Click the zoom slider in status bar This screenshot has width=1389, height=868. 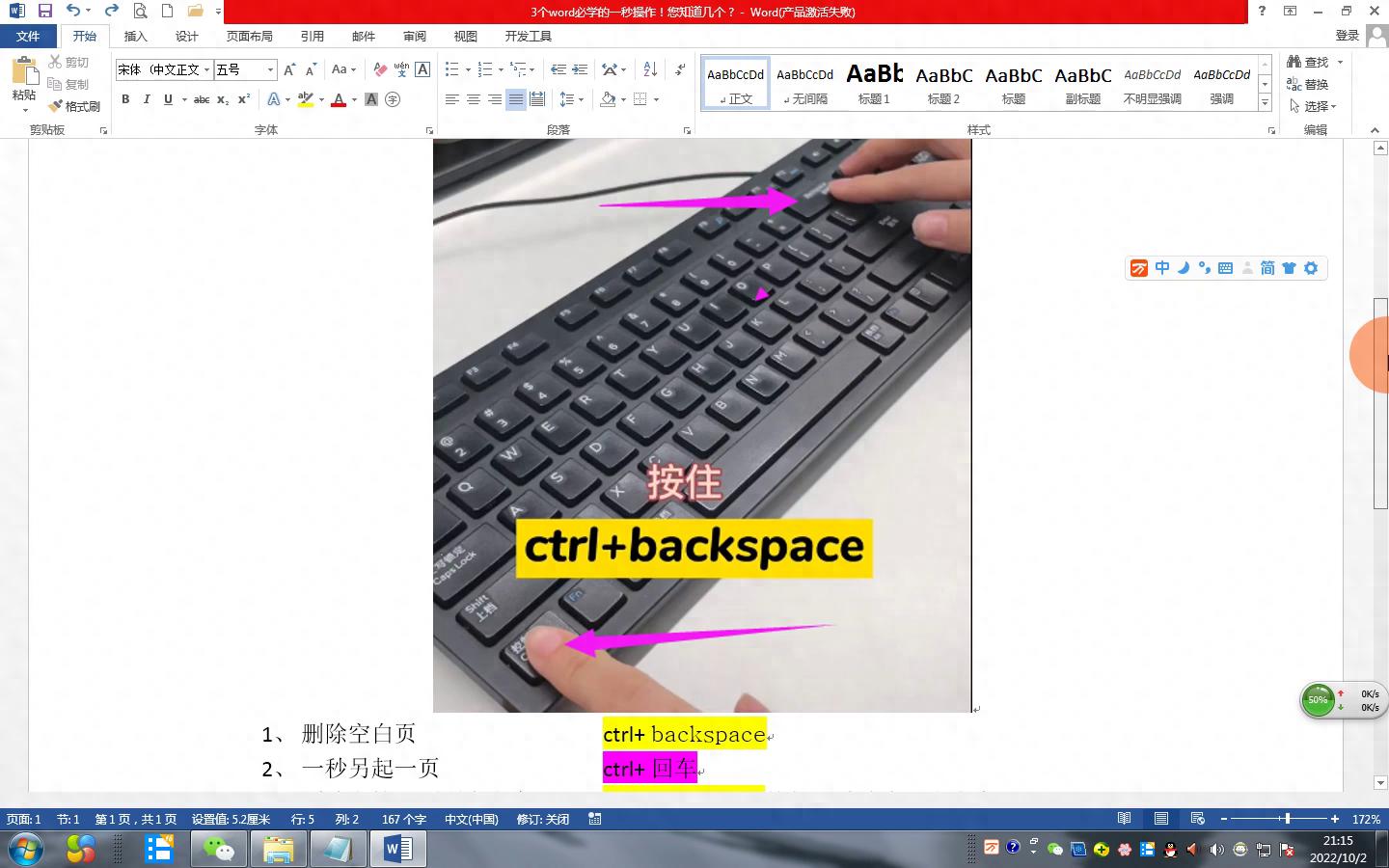click(1287, 819)
